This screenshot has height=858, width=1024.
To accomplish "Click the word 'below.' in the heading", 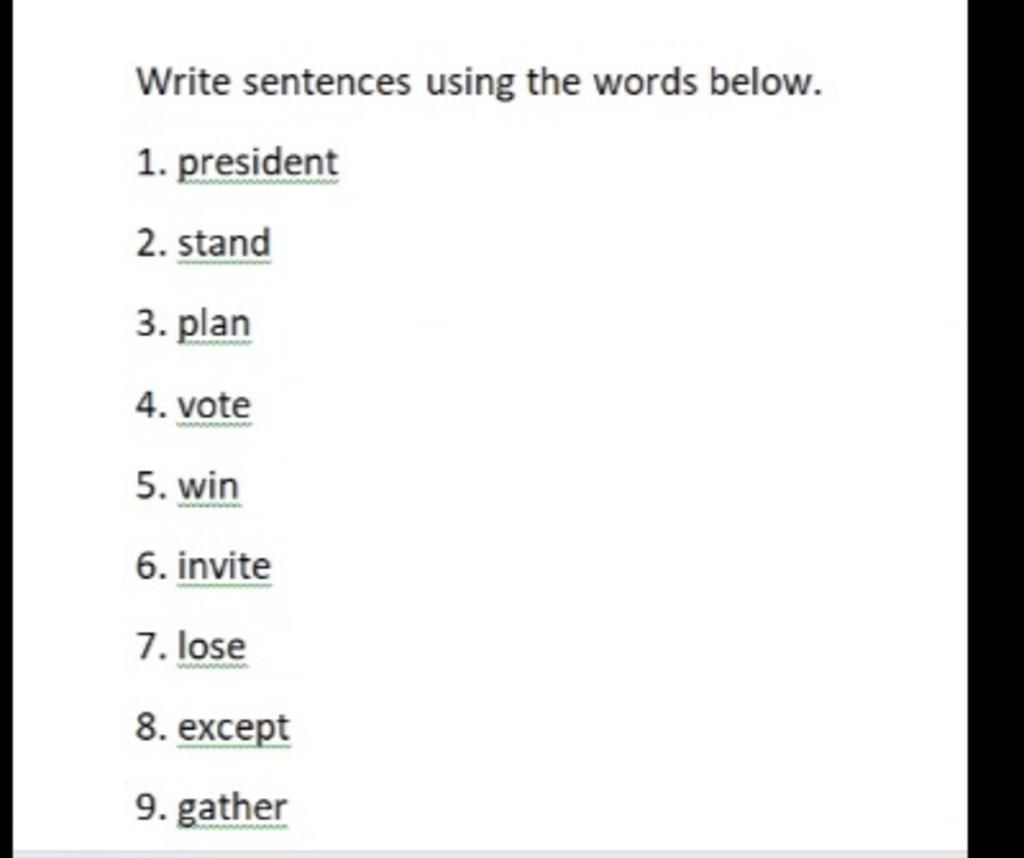I will tap(765, 82).
